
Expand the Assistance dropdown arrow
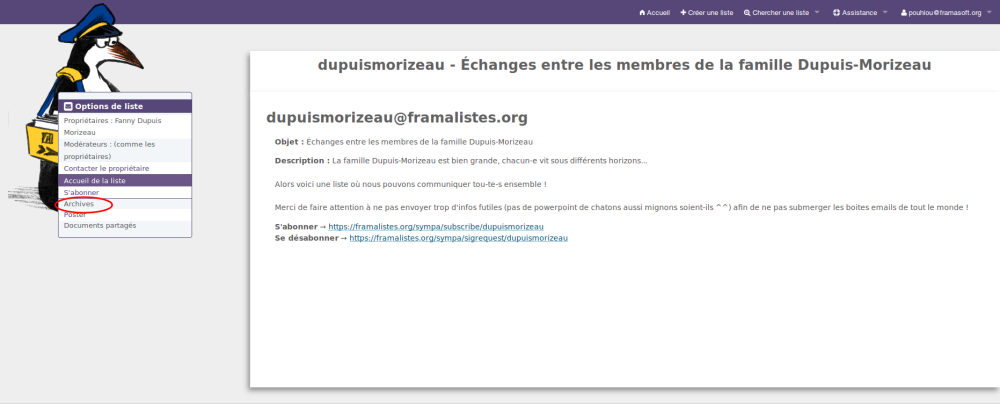pyautogui.click(x=885, y=13)
